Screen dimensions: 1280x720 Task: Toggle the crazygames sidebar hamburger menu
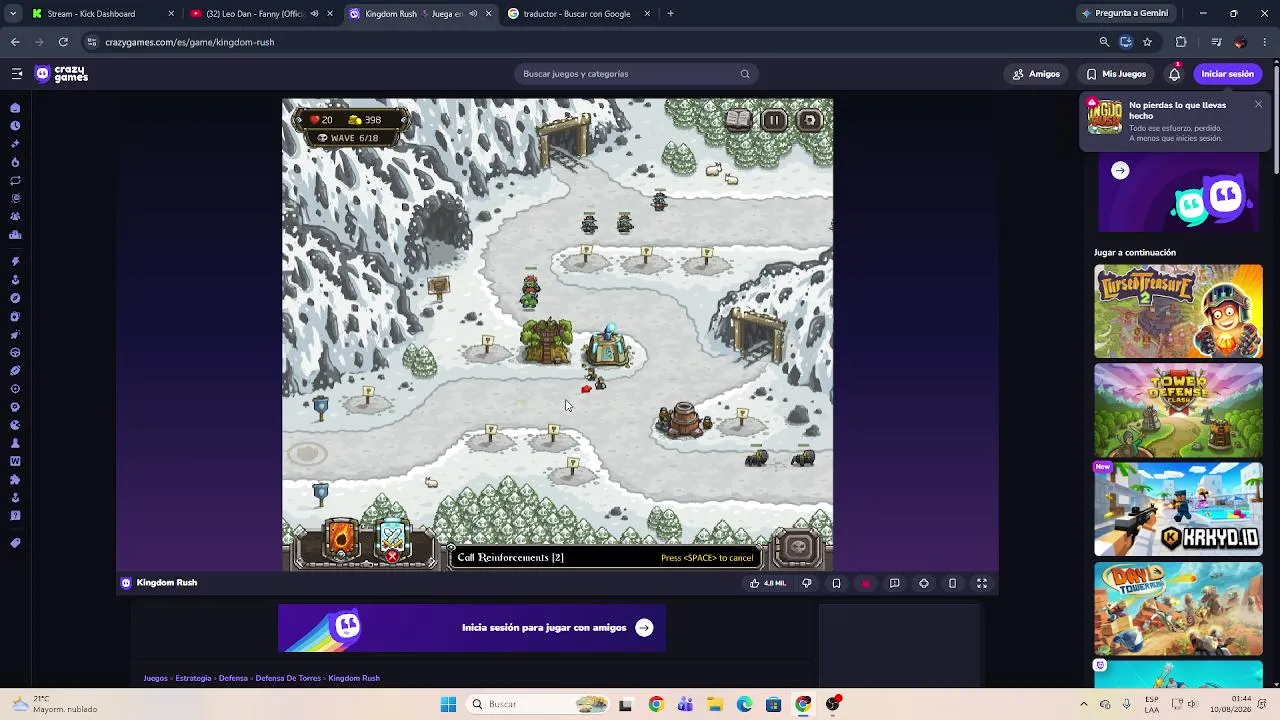pos(17,74)
